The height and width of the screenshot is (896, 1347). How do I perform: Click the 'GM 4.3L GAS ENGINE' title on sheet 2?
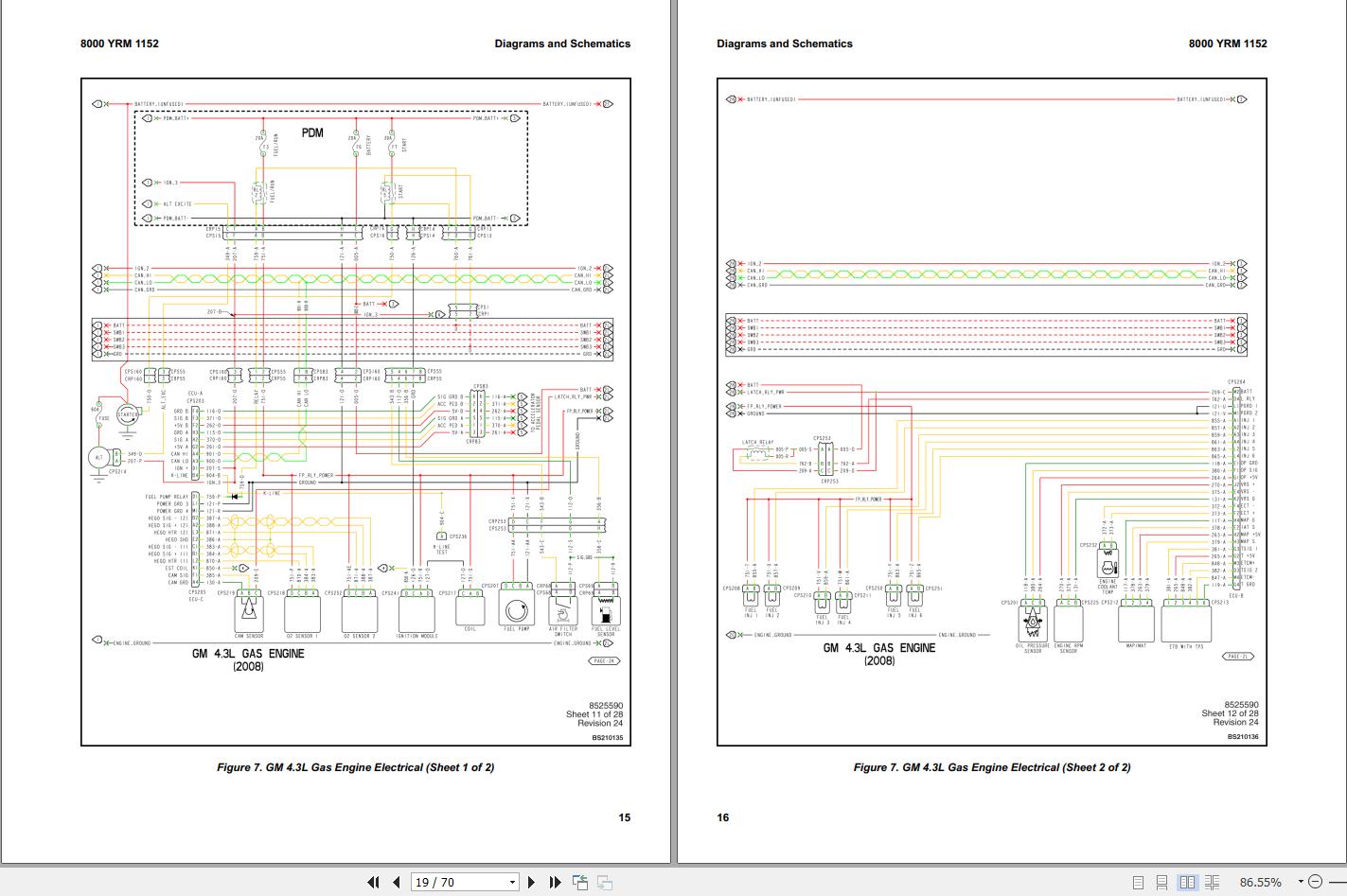(x=879, y=648)
